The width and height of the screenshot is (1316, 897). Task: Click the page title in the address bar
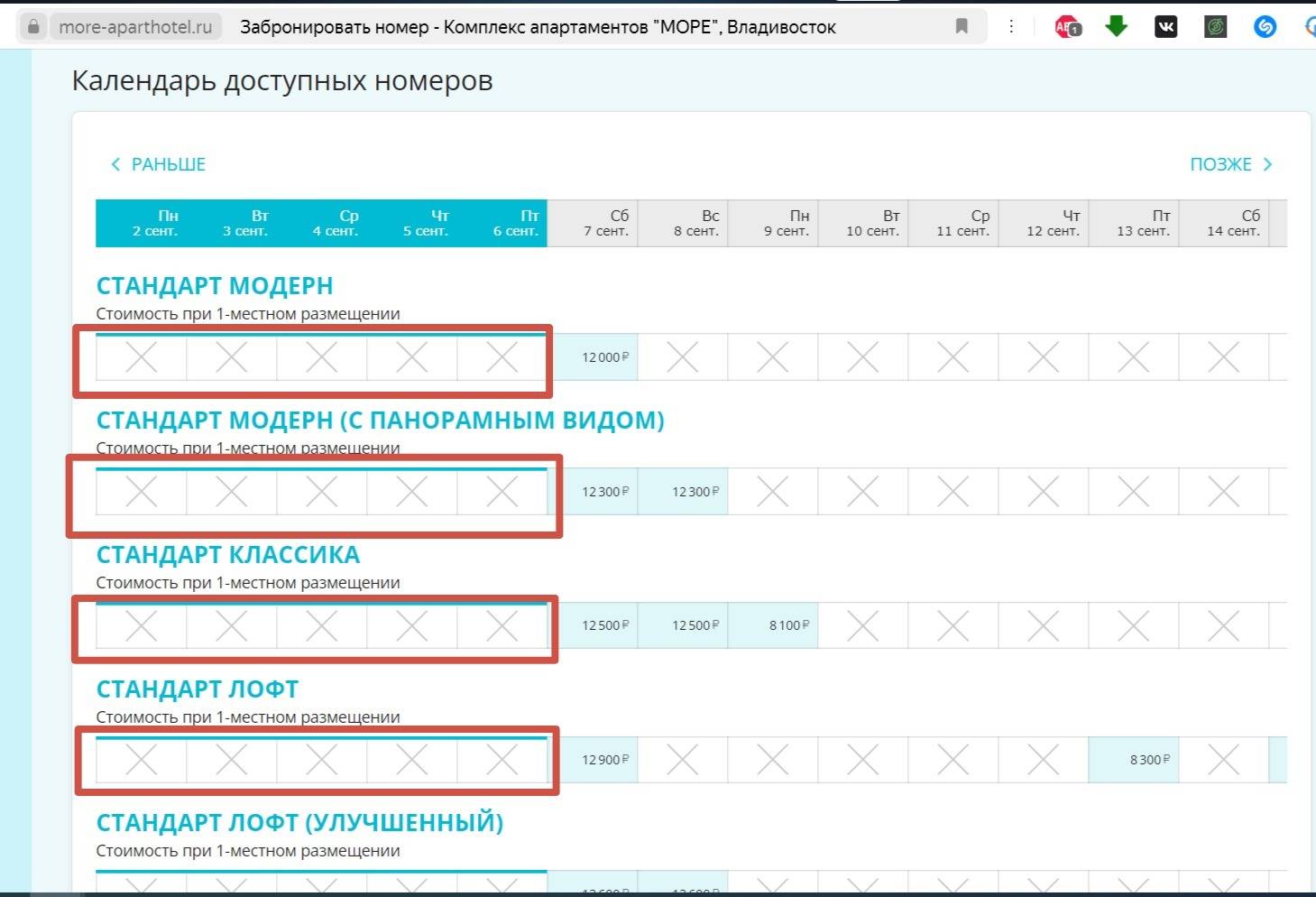click(x=538, y=27)
